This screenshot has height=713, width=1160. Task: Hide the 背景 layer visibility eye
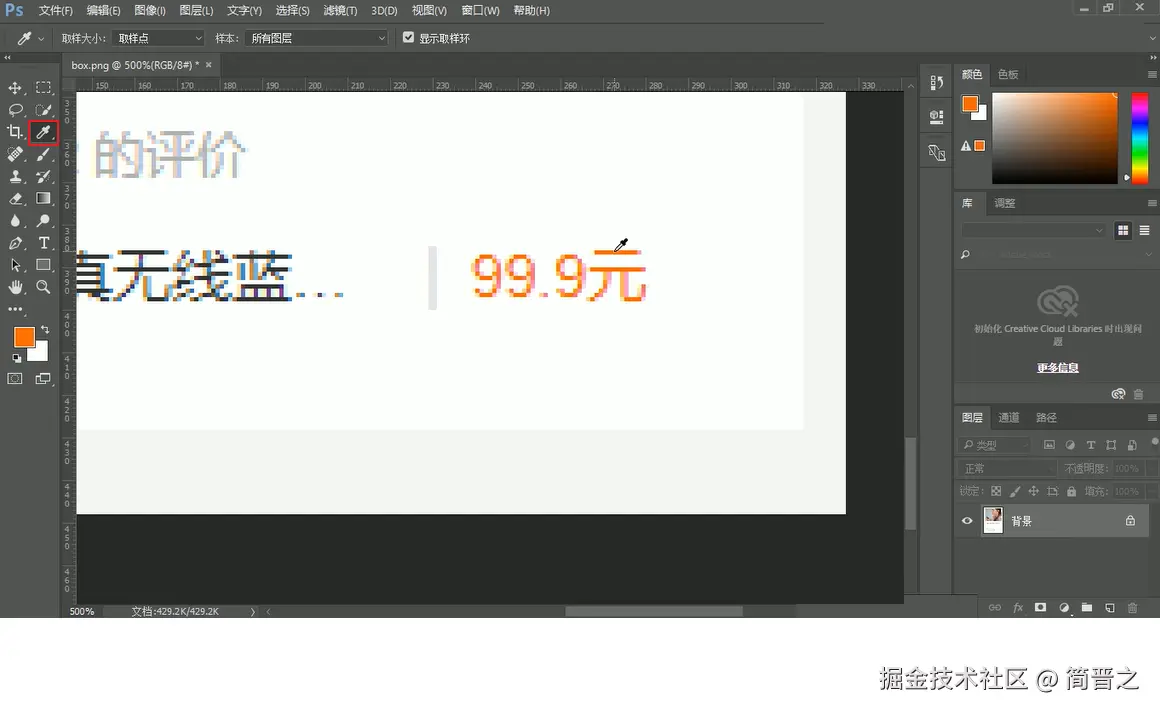coord(966,520)
